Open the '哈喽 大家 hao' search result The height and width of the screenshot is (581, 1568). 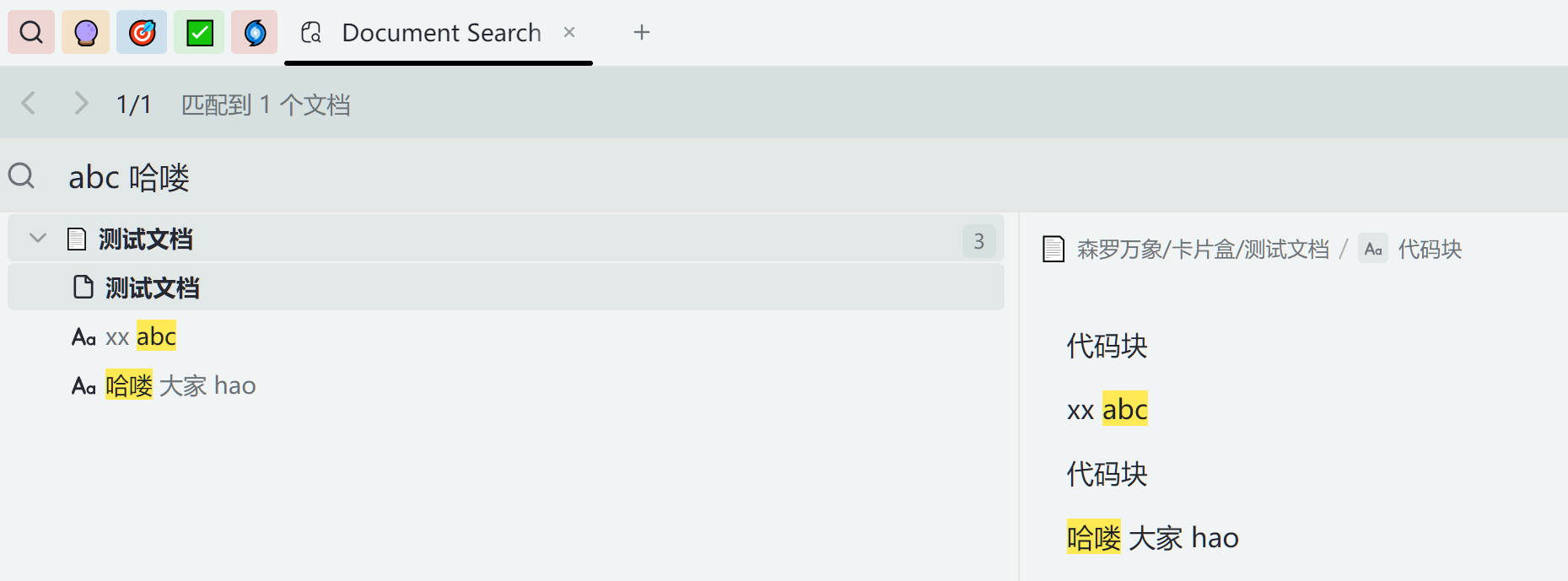(x=181, y=386)
